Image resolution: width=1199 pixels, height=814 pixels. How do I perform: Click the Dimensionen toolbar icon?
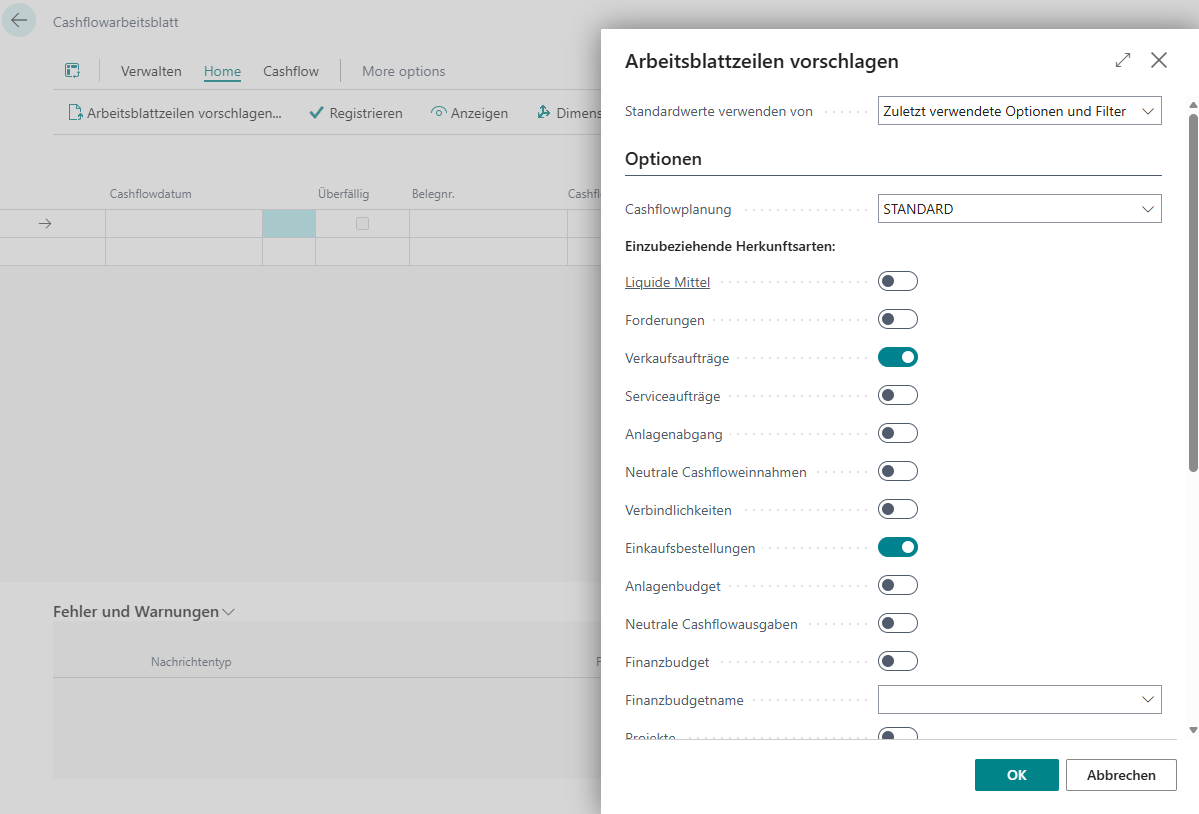point(544,113)
